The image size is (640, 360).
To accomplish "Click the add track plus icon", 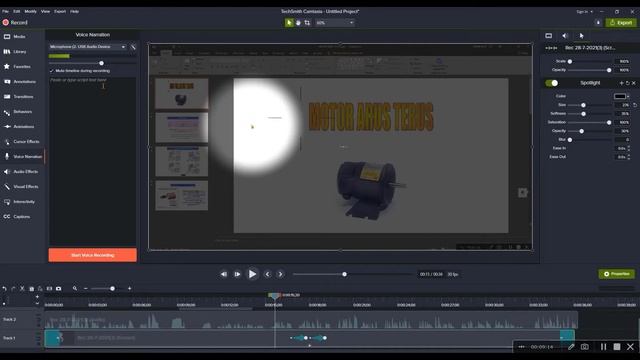I will [37, 297].
